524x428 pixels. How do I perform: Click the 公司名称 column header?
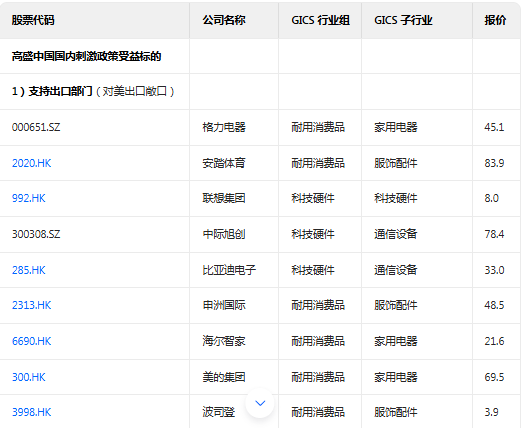(234, 20)
